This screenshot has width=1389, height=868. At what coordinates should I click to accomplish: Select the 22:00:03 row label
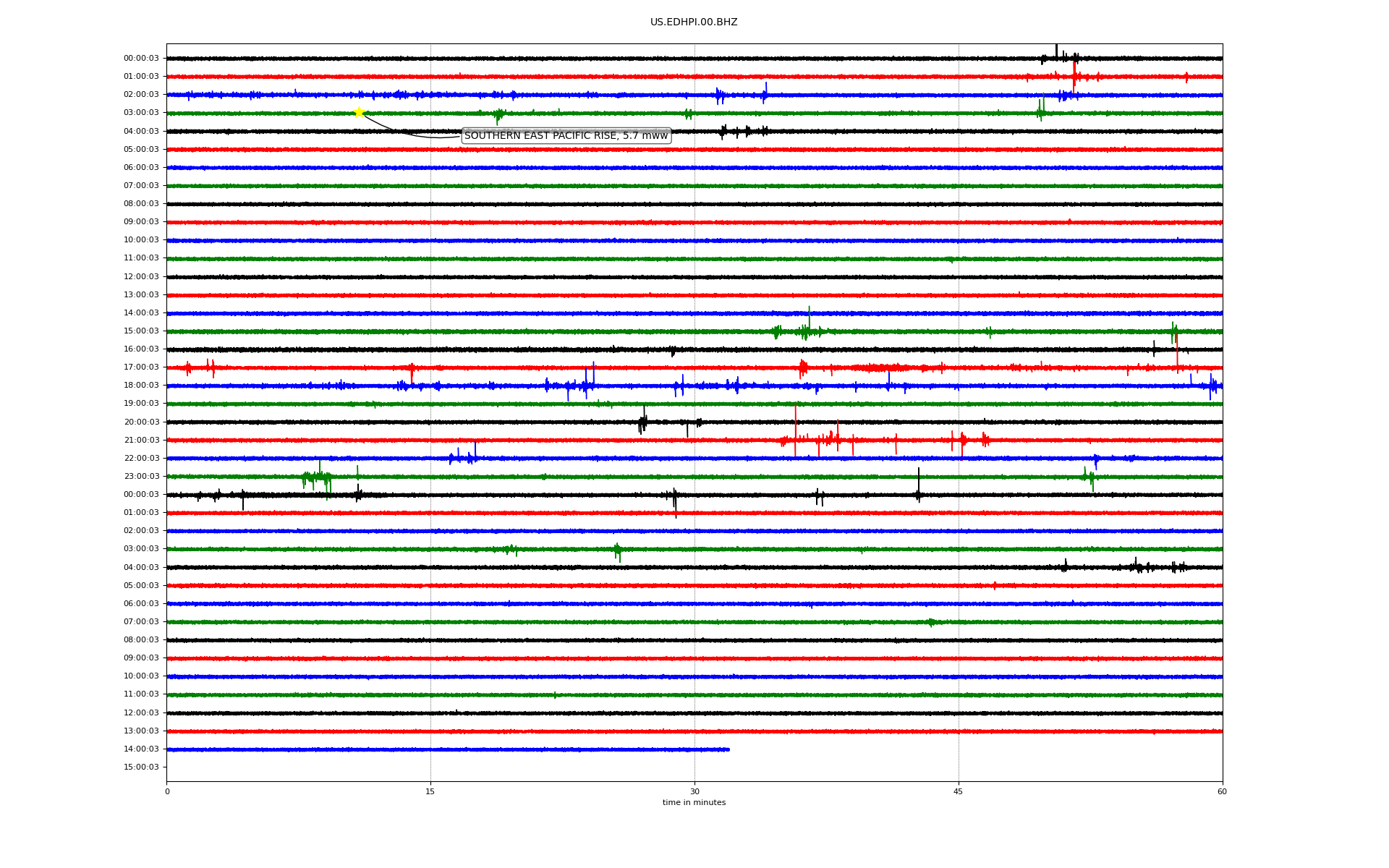coord(141,459)
